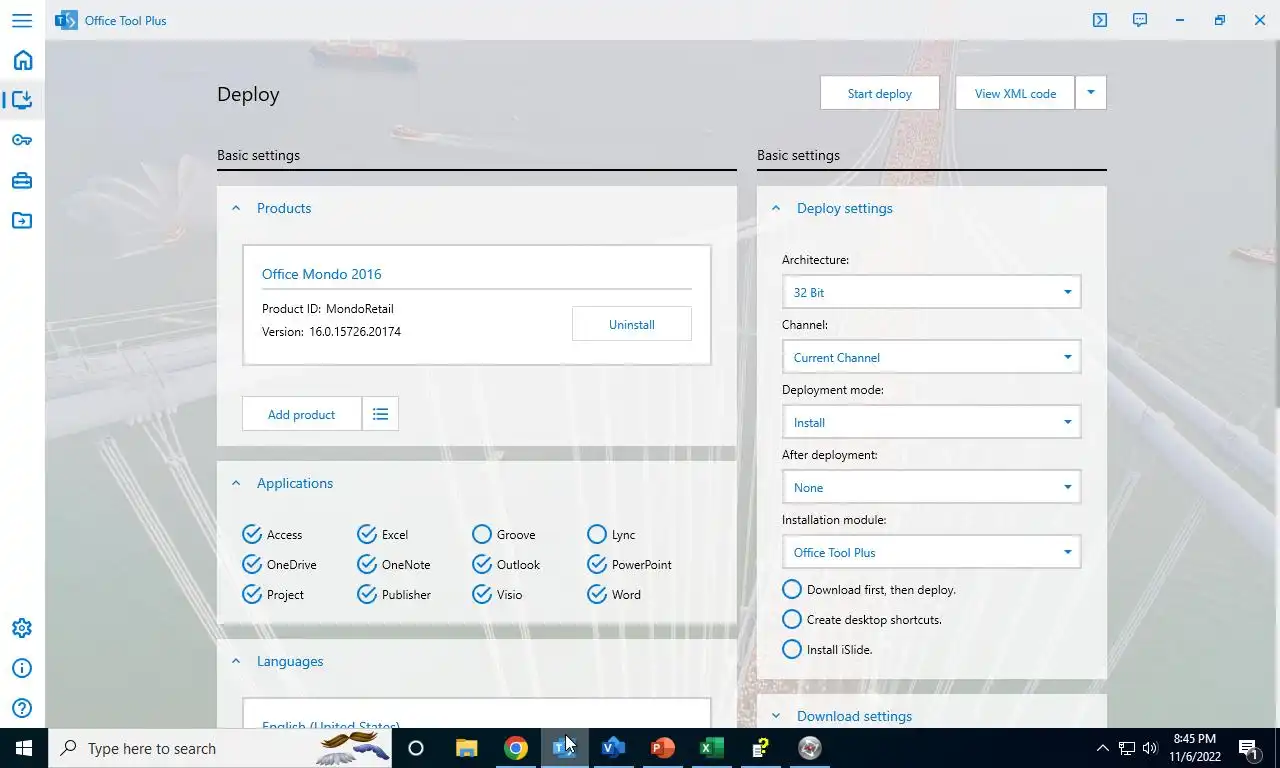Click the volume speaker tray icon

click(1149, 748)
